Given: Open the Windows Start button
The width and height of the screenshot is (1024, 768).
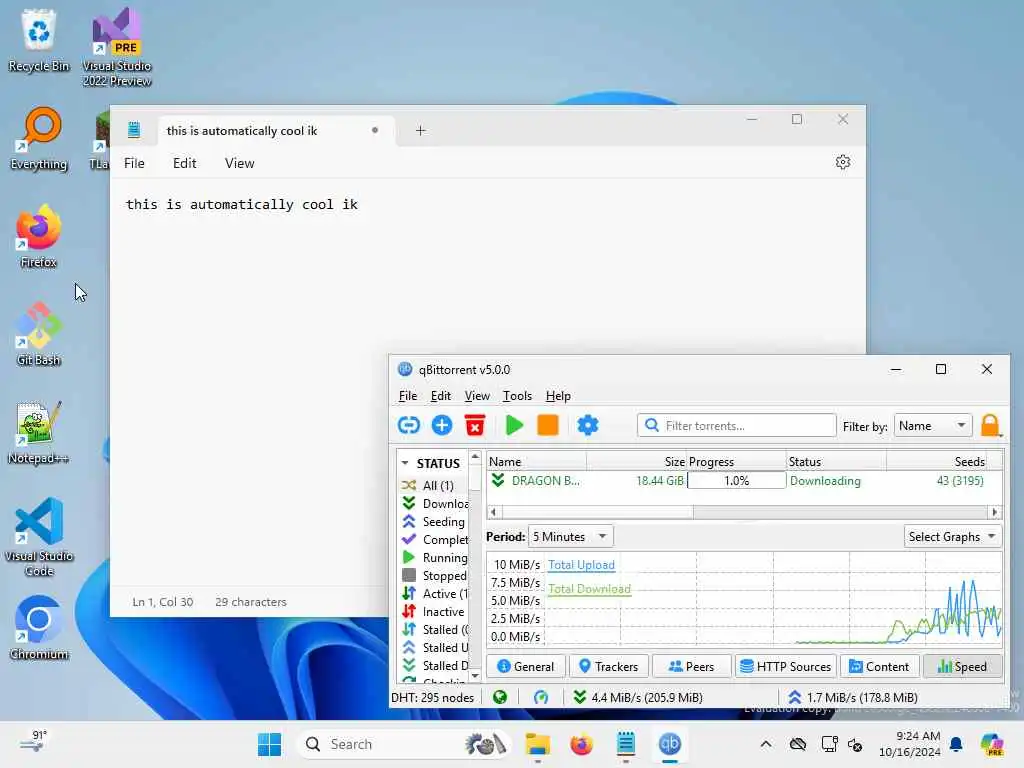Looking at the screenshot, I should [269, 744].
